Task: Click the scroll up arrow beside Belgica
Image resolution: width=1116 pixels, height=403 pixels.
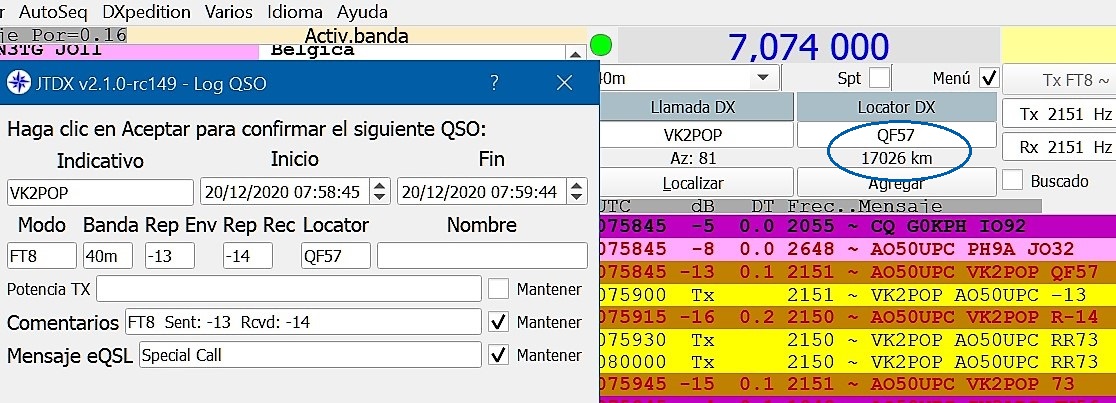Action: (574, 53)
